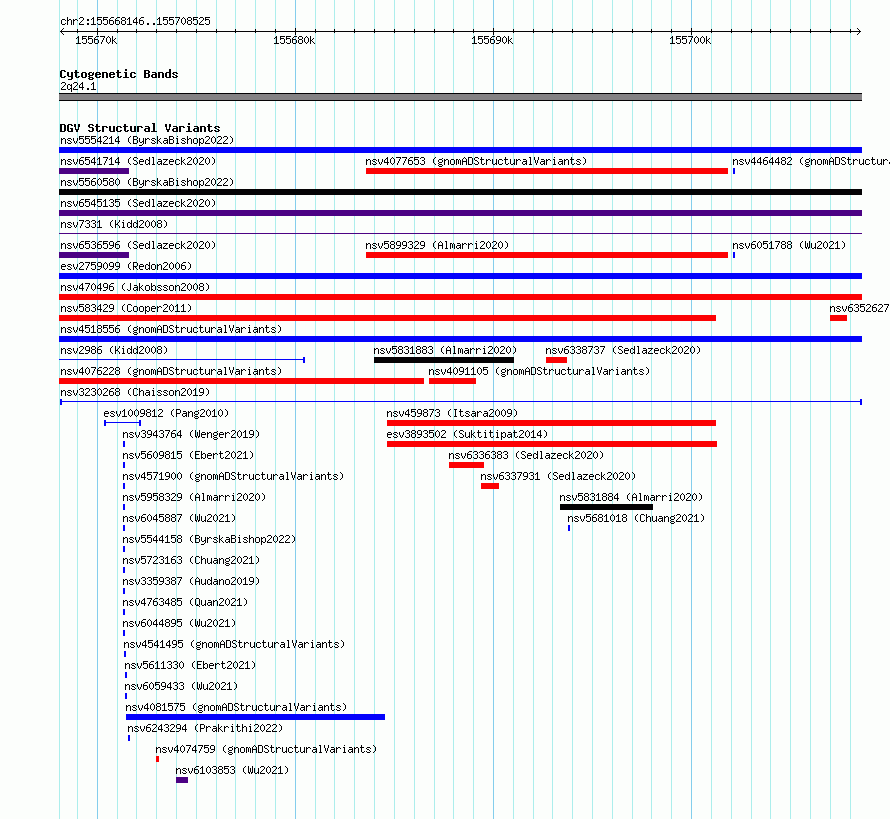Click the DGV Structural Variants track title
Image resolution: width=890 pixels, height=819 pixels.
click(x=140, y=128)
